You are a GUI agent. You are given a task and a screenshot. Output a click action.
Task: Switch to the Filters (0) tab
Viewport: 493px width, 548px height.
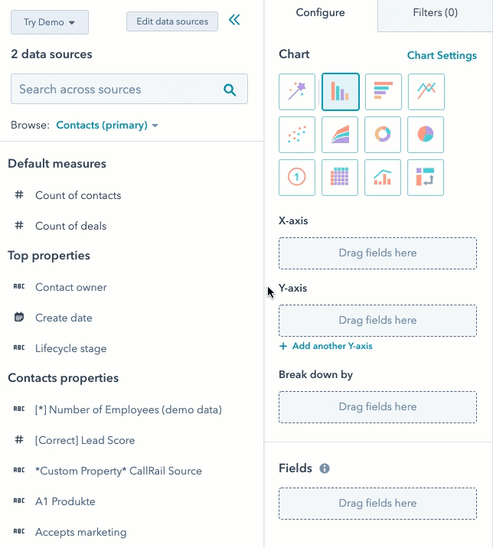[x=435, y=13]
